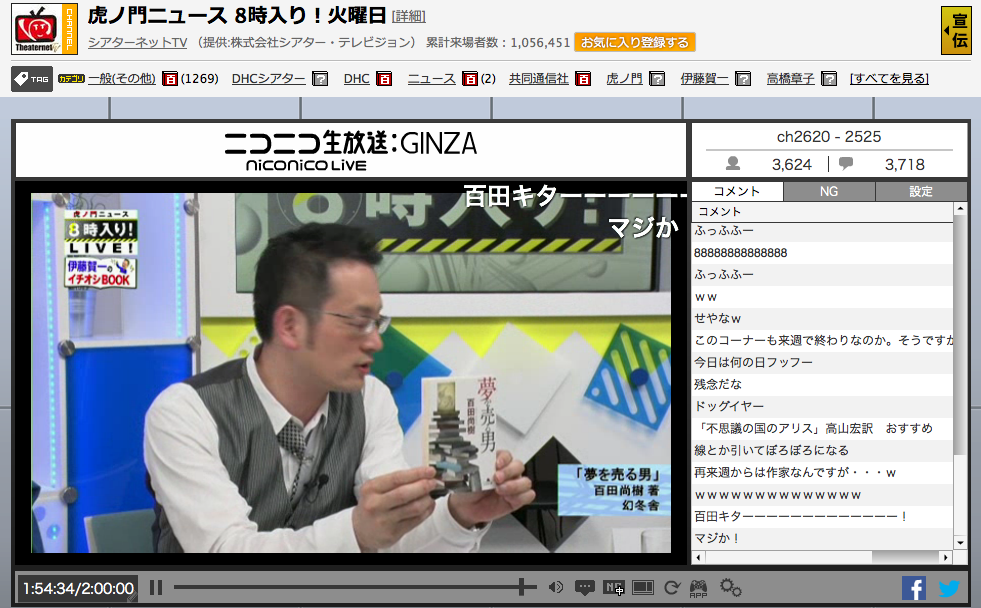Open the 虎ノ門 tag link
The width and height of the screenshot is (981, 608).
[624, 79]
